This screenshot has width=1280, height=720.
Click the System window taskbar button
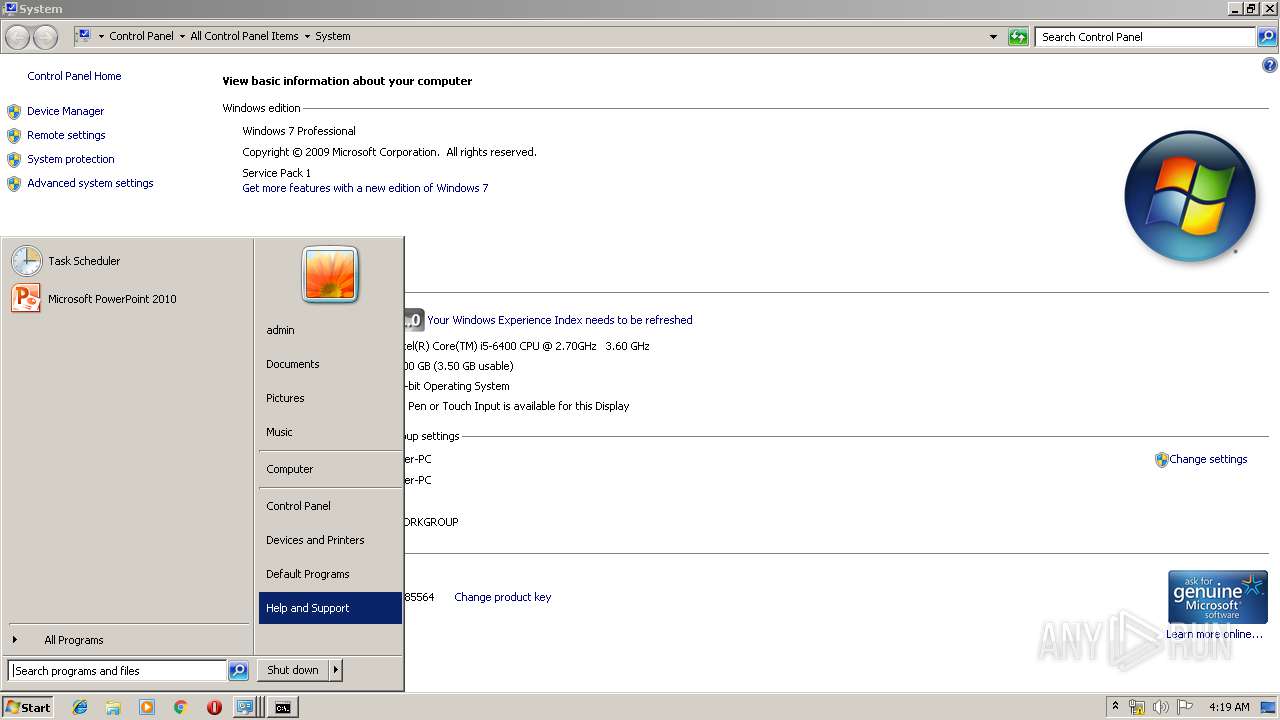[x=246, y=707]
